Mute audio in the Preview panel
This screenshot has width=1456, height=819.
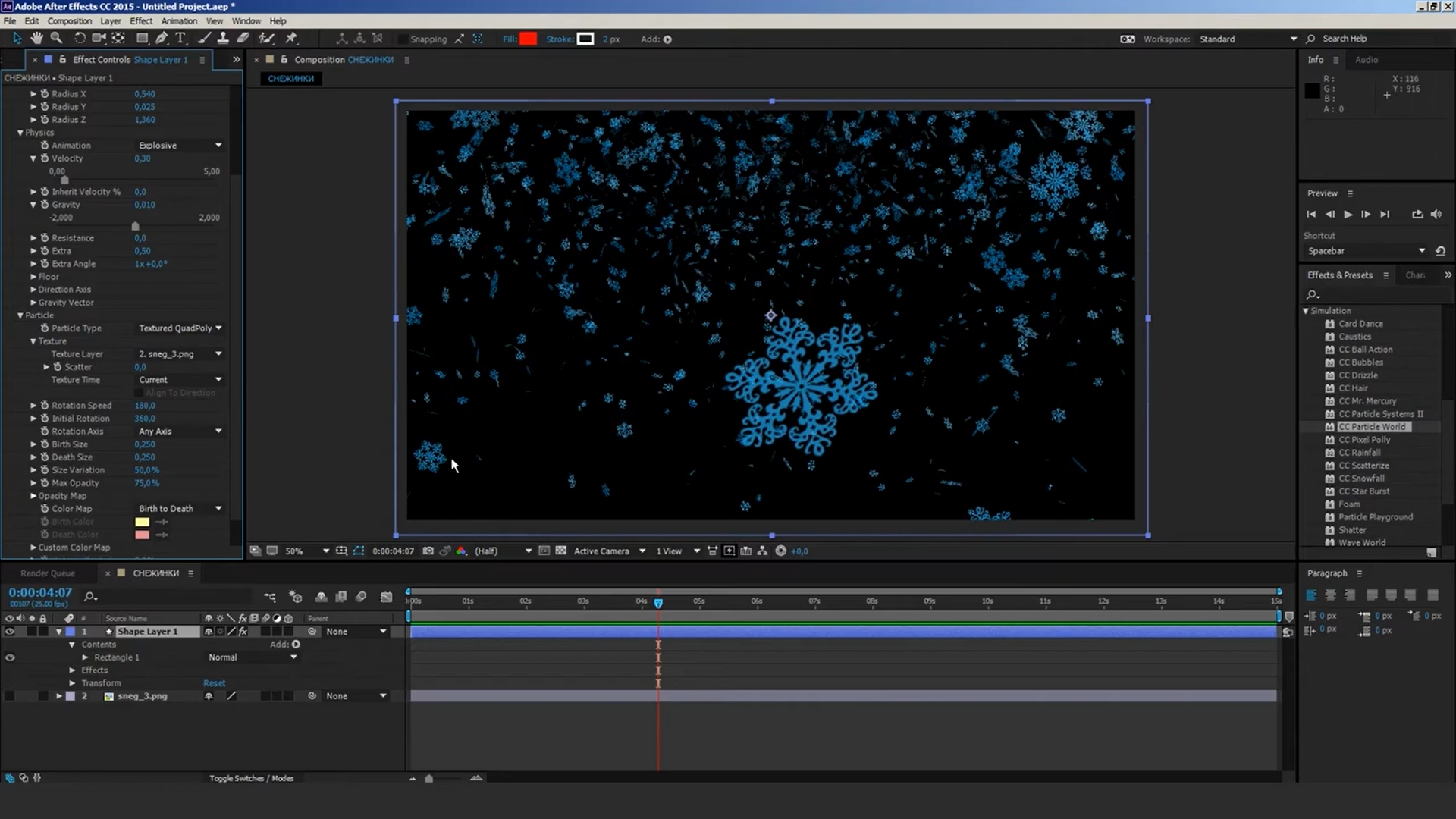point(1436,215)
